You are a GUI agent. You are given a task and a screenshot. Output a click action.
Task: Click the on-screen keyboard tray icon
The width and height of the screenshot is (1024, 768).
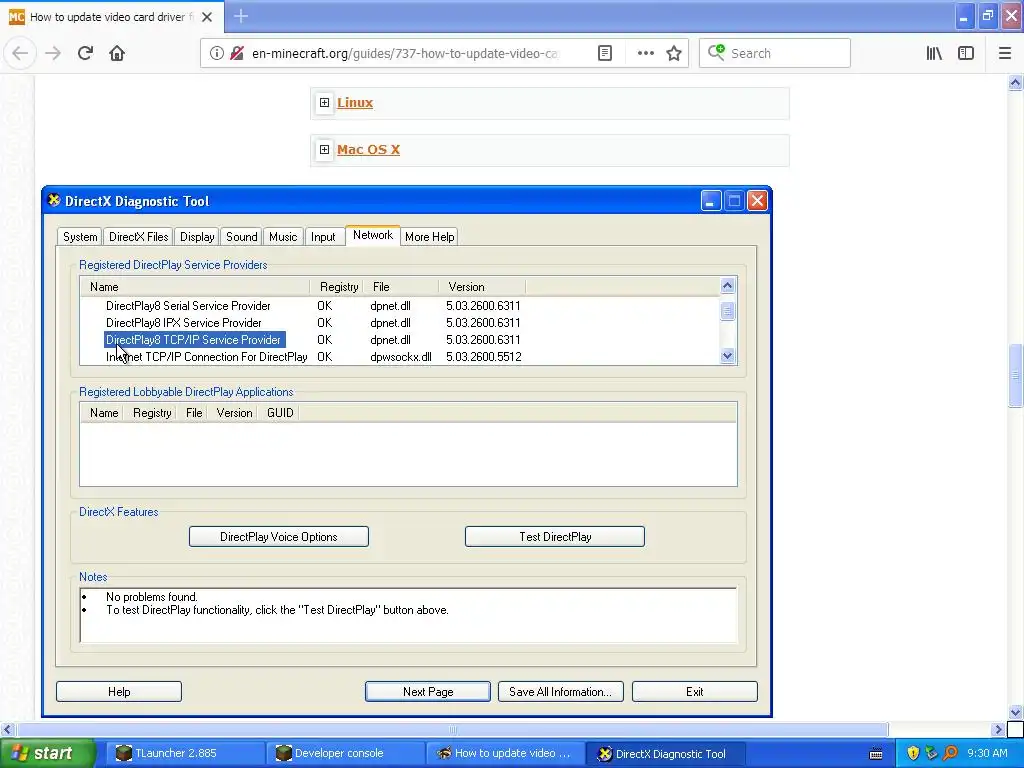click(x=876, y=754)
